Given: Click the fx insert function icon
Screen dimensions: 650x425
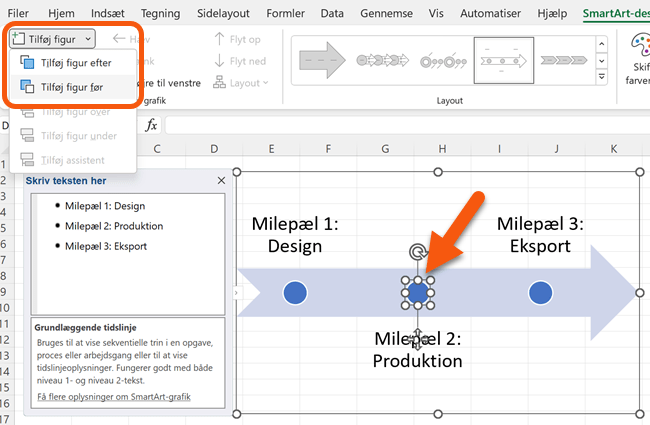Looking at the screenshot, I should [152, 125].
